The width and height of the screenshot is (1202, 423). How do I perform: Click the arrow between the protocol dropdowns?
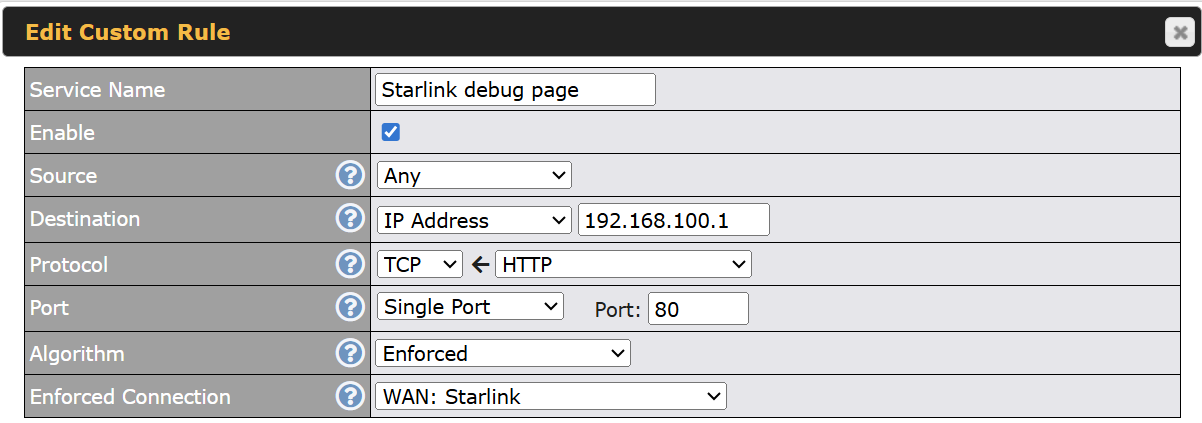pos(480,265)
